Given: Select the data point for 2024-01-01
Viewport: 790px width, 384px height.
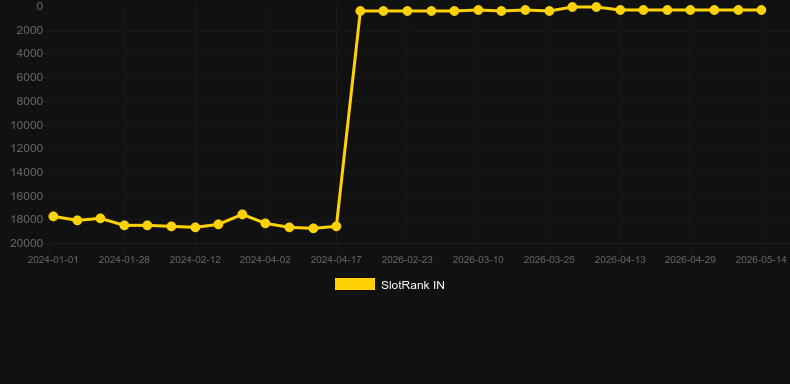Looking at the screenshot, I should (x=53, y=216).
